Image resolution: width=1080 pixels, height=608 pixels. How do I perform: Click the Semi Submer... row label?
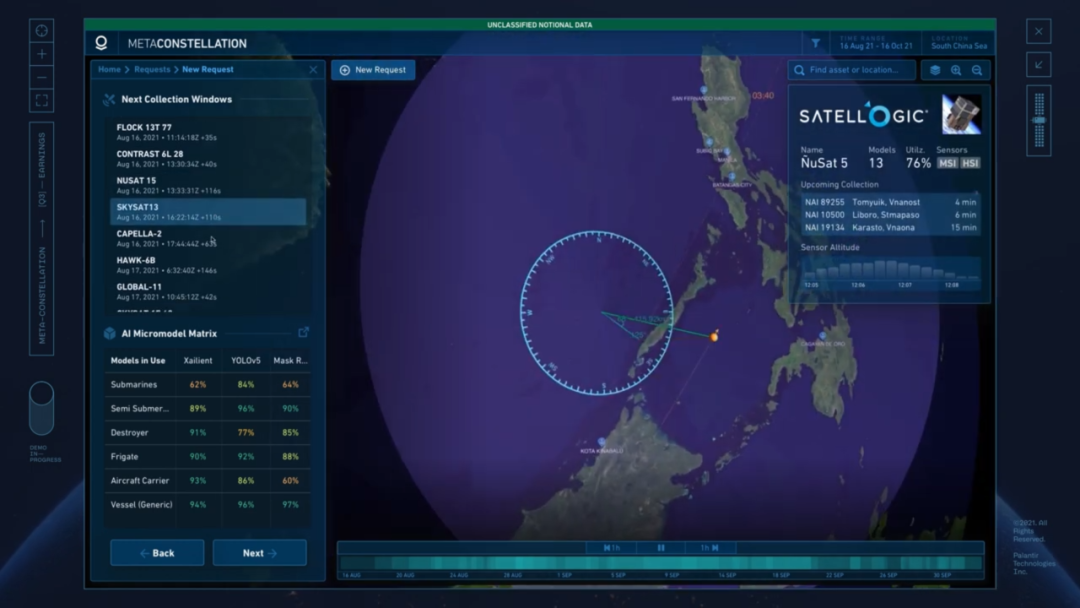[140, 409]
